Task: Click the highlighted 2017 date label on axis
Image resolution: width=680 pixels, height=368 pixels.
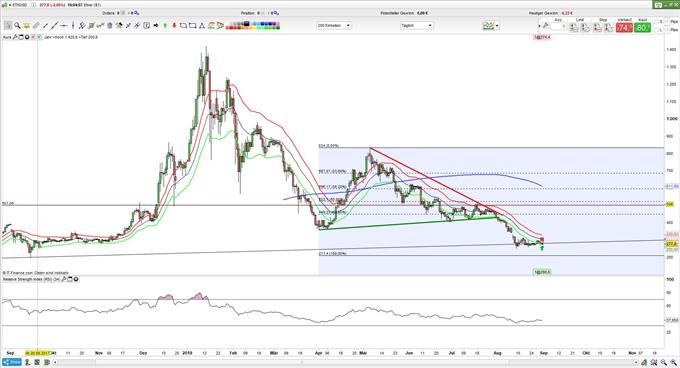Action: pyautogui.click(x=38, y=353)
